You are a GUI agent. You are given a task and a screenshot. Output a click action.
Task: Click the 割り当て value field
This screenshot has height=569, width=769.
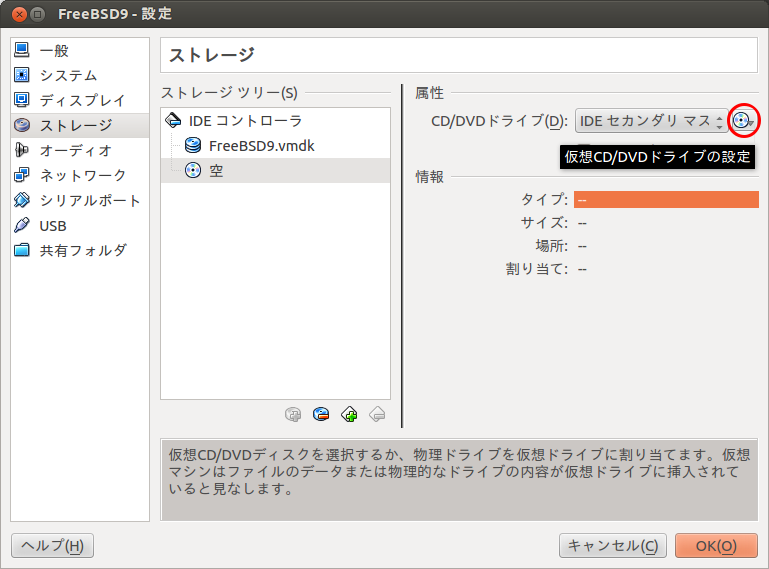point(666,269)
